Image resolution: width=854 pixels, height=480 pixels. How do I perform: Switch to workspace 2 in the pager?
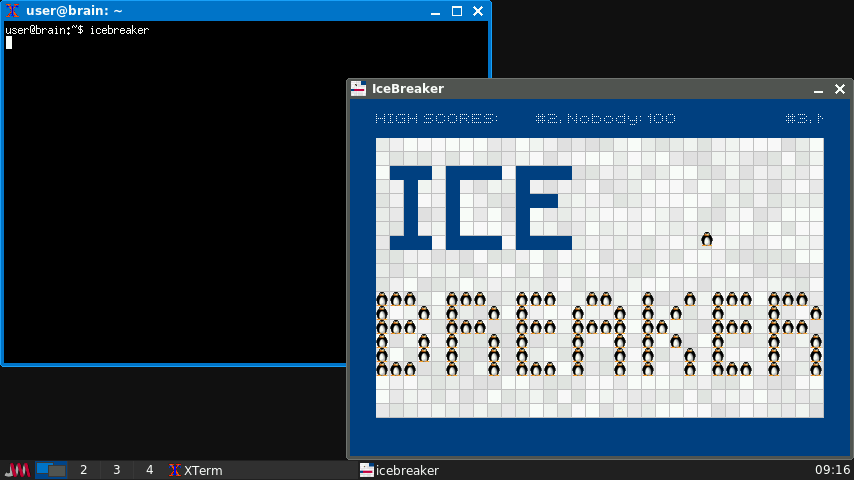pyautogui.click(x=84, y=470)
